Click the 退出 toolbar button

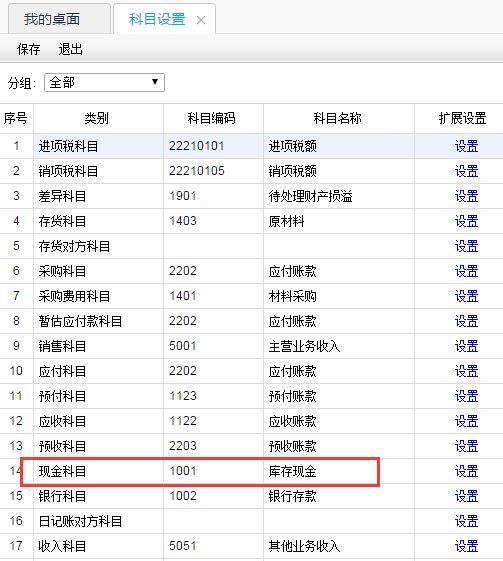pyautogui.click(x=70, y=49)
